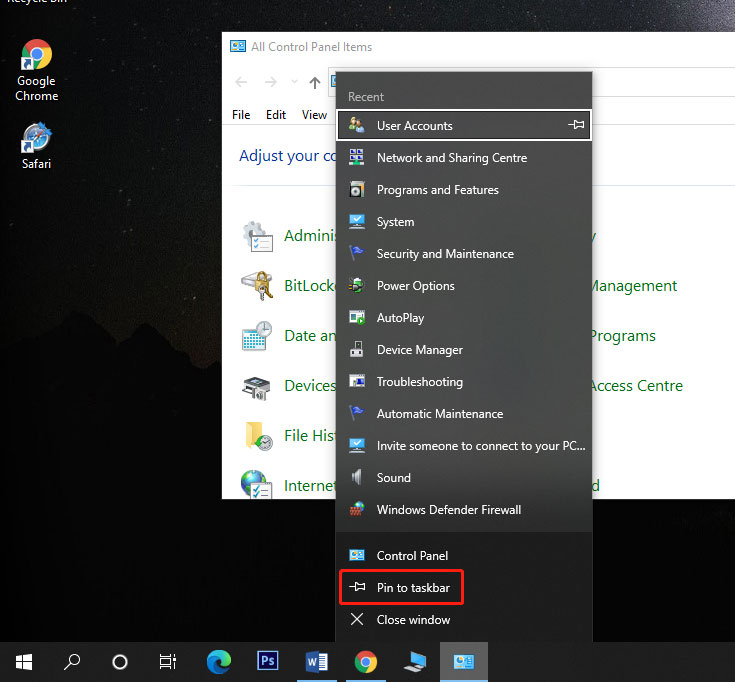Open the View menu in Control Panel

[314, 115]
